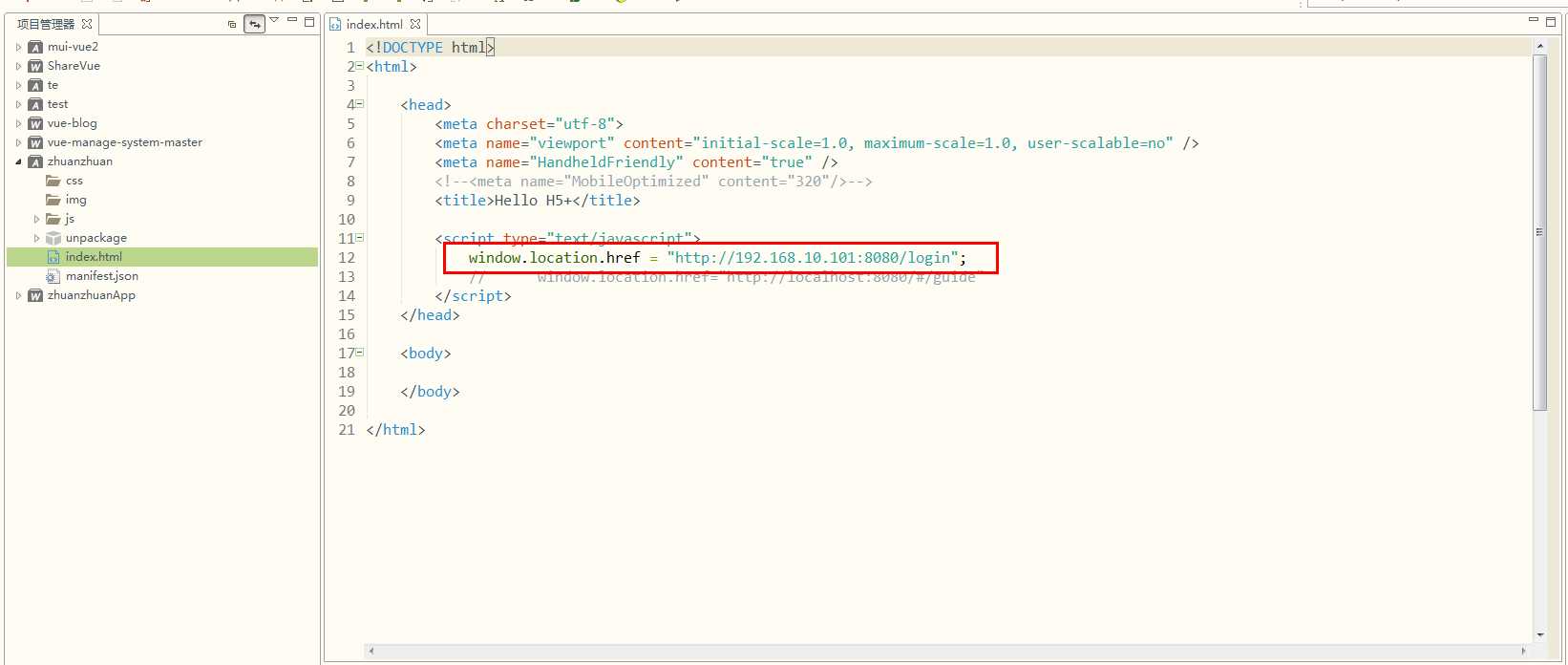Viewport: 1568px width, 665px height.
Task: Click the unpackage package icon
Action: click(53, 238)
